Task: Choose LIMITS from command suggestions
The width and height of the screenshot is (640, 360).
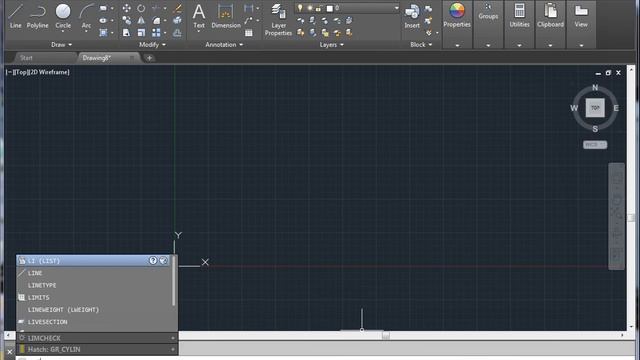Action: click(94, 297)
